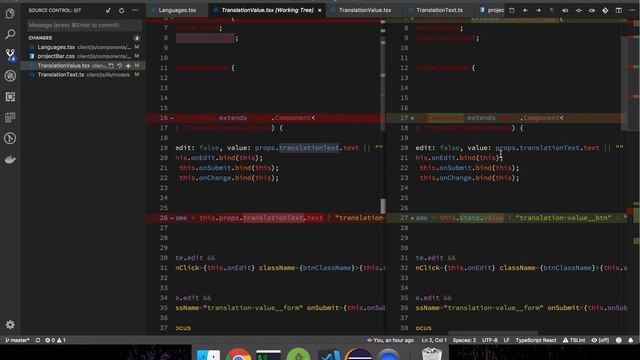Change language mode via TypeScript React
This screenshot has height=360, width=640.
click(x=536, y=340)
